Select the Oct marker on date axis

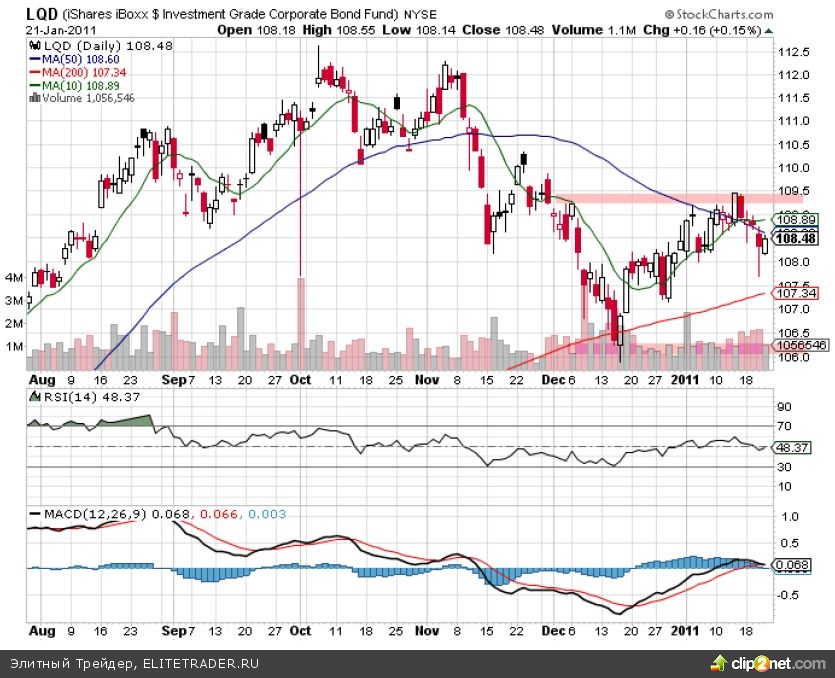click(300, 380)
